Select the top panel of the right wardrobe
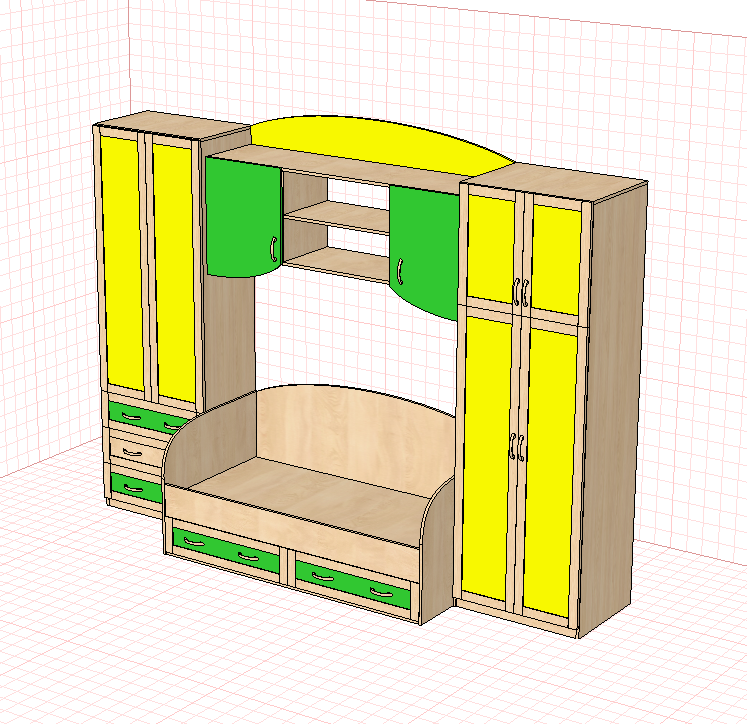 555,181
